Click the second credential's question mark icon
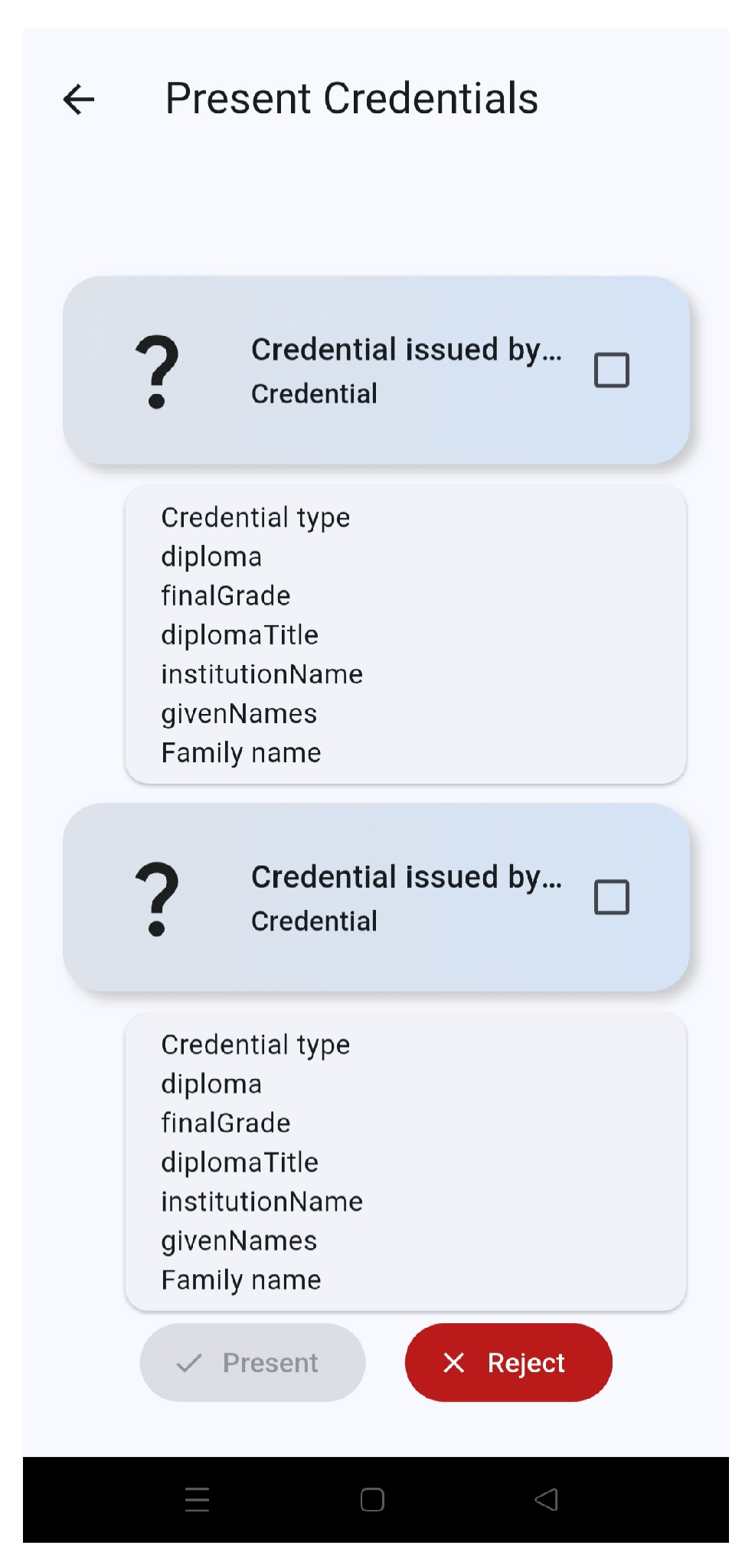 click(157, 899)
